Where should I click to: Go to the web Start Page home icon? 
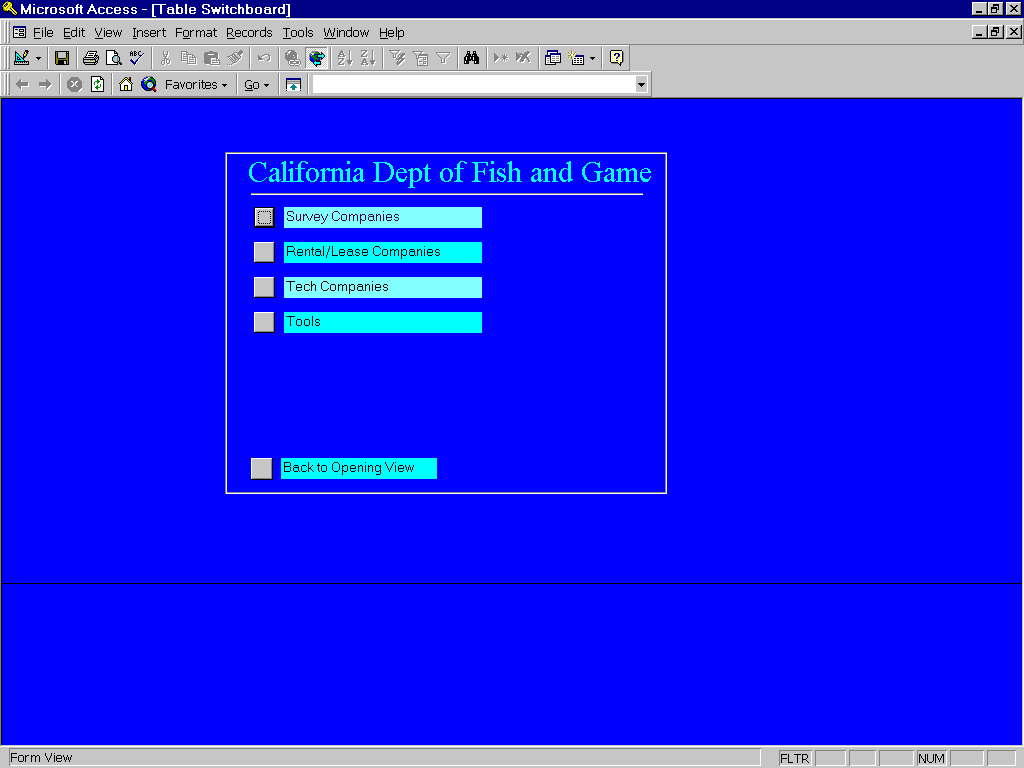126,85
